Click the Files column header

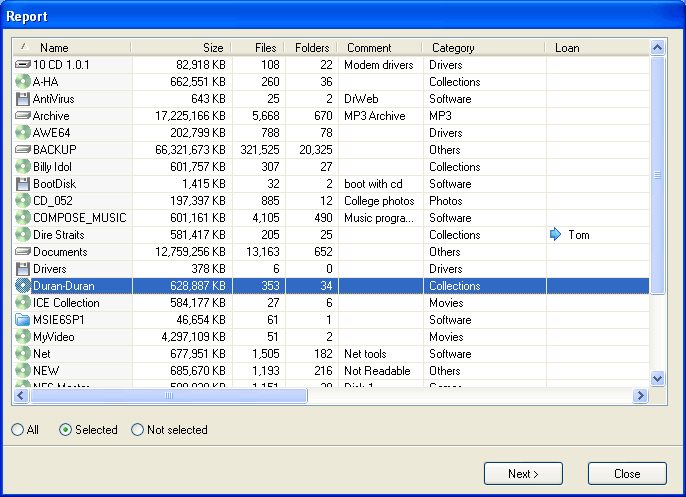265,47
